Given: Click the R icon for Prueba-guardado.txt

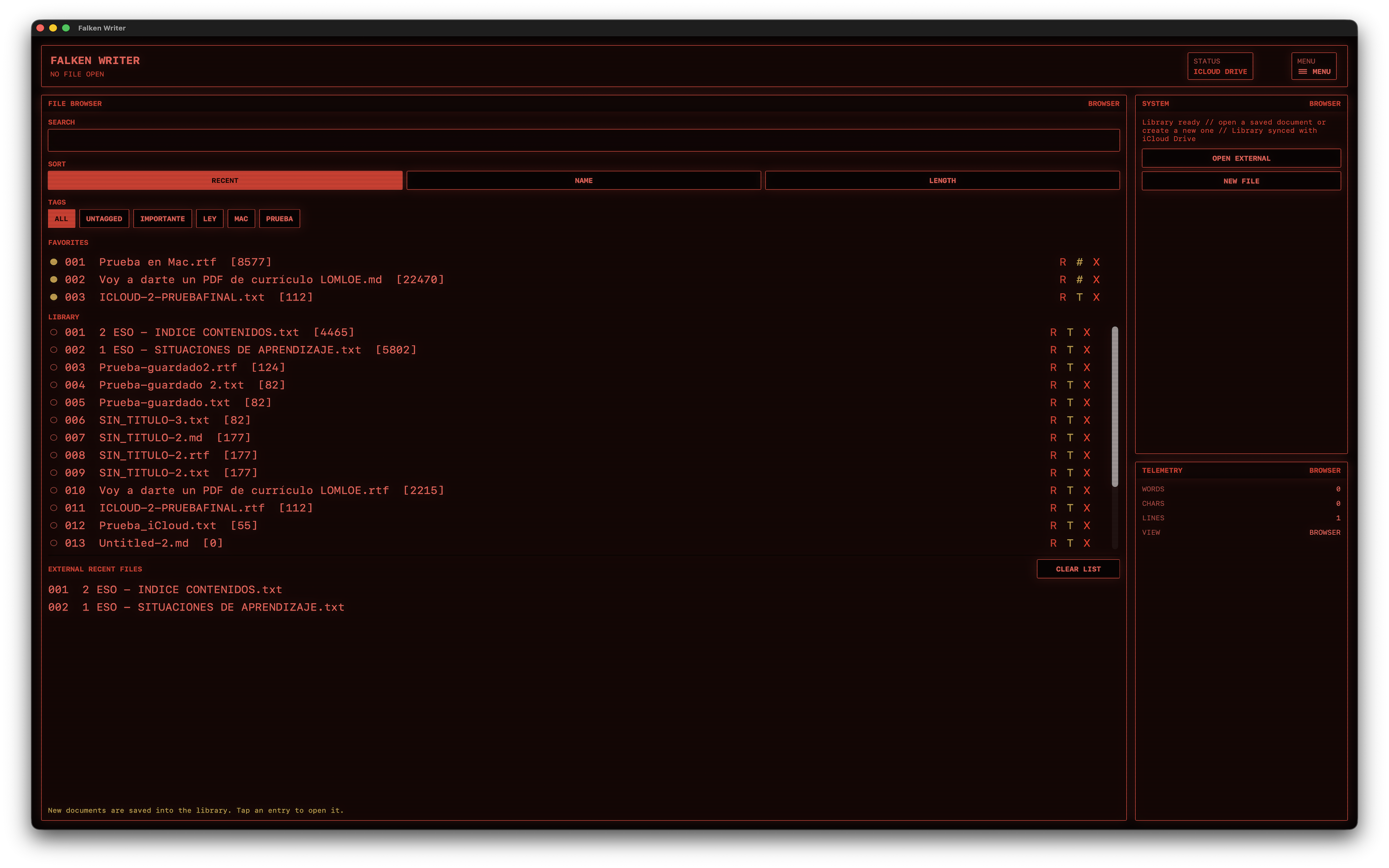Looking at the screenshot, I should pyautogui.click(x=1053, y=403).
